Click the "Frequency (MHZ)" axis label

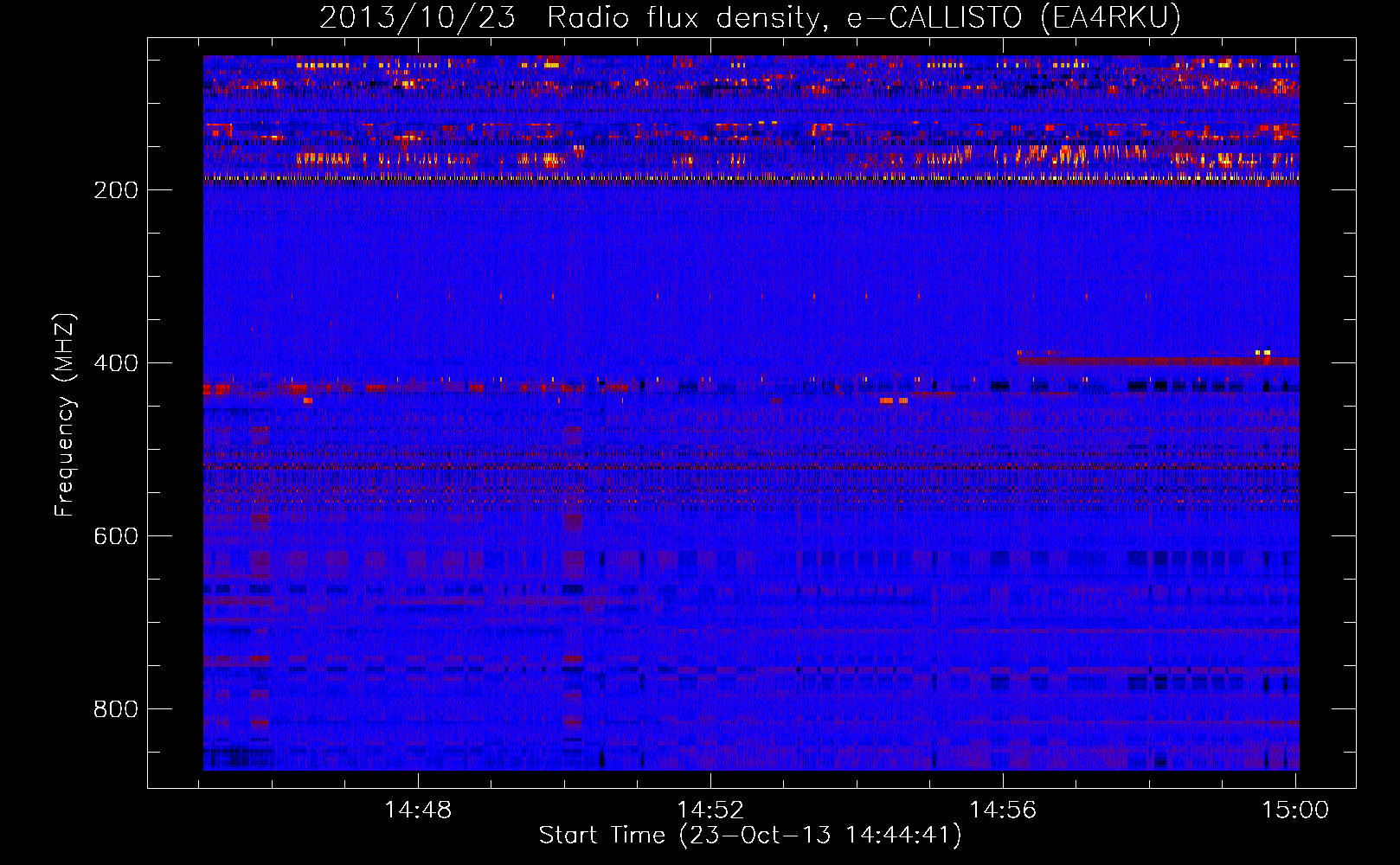click(64, 415)
